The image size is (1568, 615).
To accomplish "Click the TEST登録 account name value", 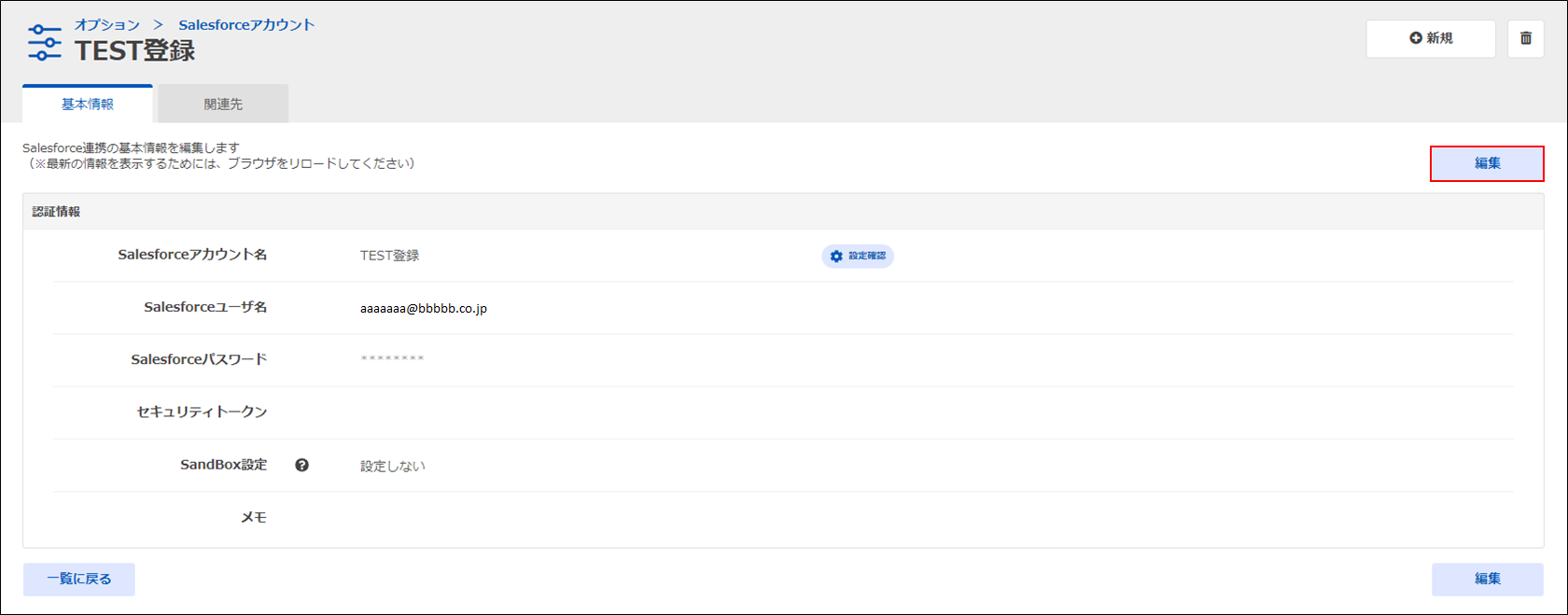I will coord(389,256).
